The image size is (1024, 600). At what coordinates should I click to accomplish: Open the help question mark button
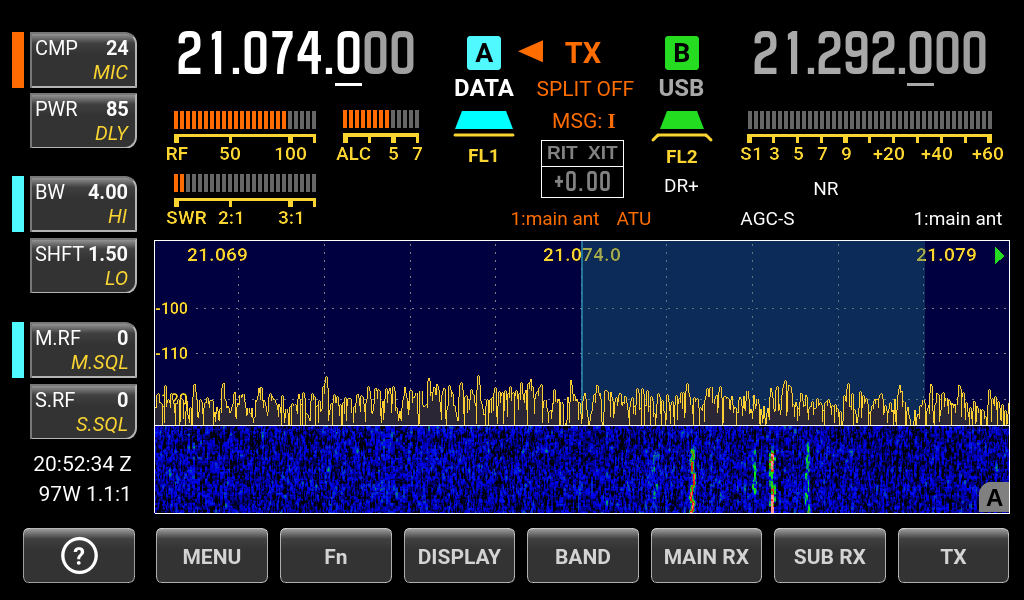[79, 556]
